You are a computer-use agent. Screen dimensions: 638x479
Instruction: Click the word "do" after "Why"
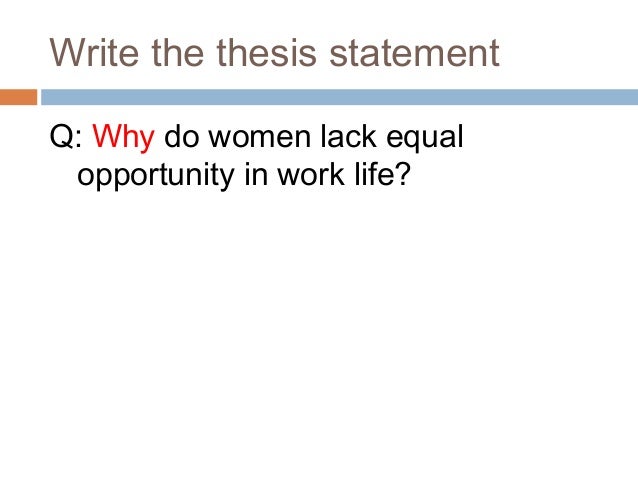pos(181,136)
